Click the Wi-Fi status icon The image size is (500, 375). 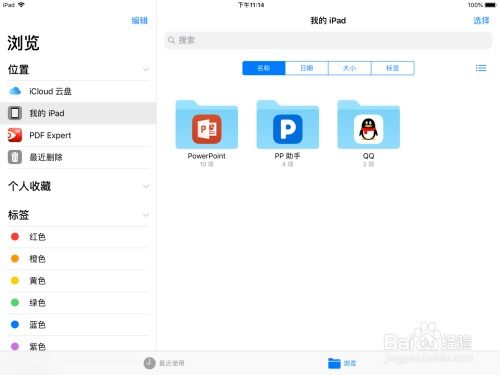(x=21, y=5)
